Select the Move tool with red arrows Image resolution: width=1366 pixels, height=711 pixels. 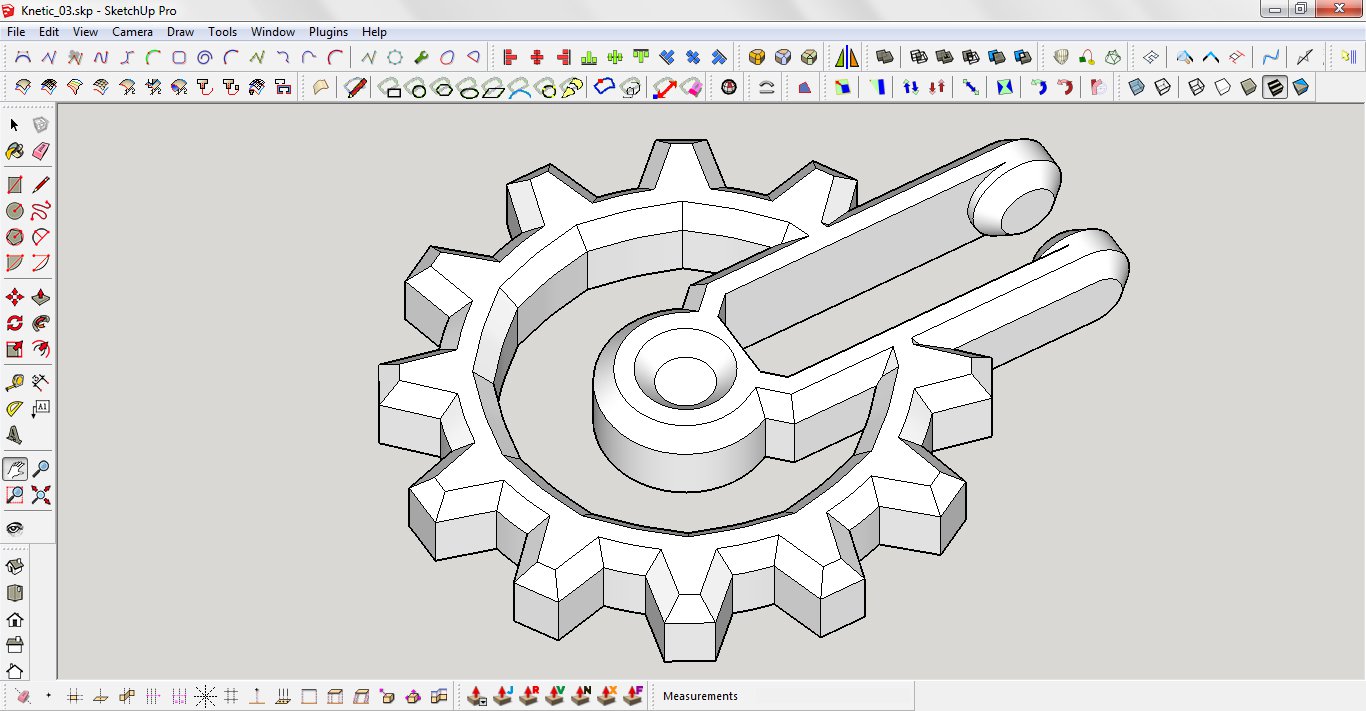click(14, 297)
